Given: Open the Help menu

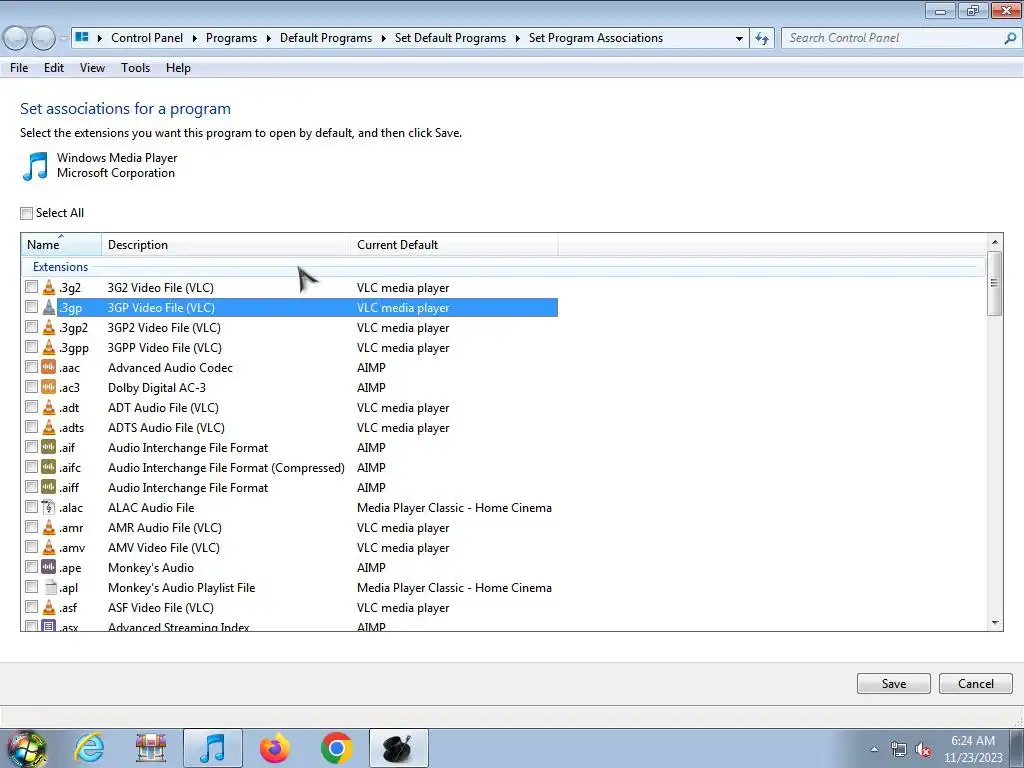Looking at the screenshot, I should tap(178, 68).
